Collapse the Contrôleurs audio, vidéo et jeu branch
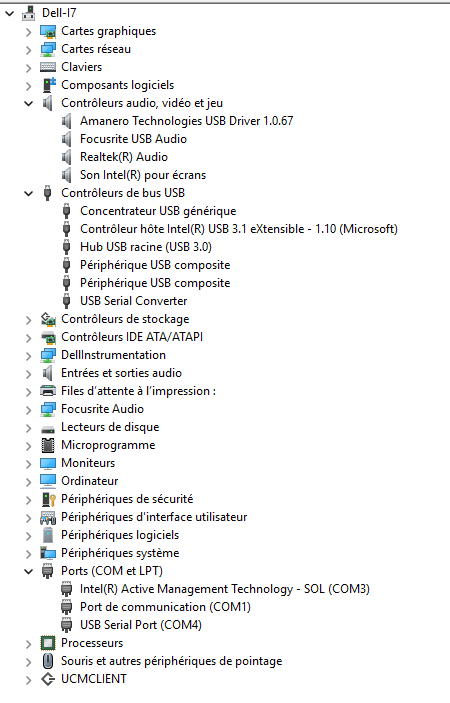This screenshot has height=703, width=450. pos(29,104)
